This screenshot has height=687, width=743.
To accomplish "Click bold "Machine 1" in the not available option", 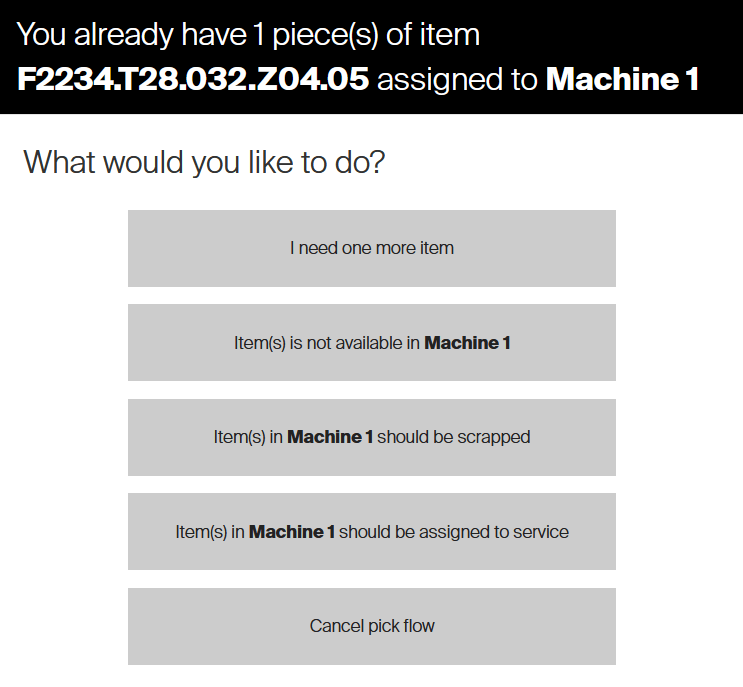I will [468, 343].
